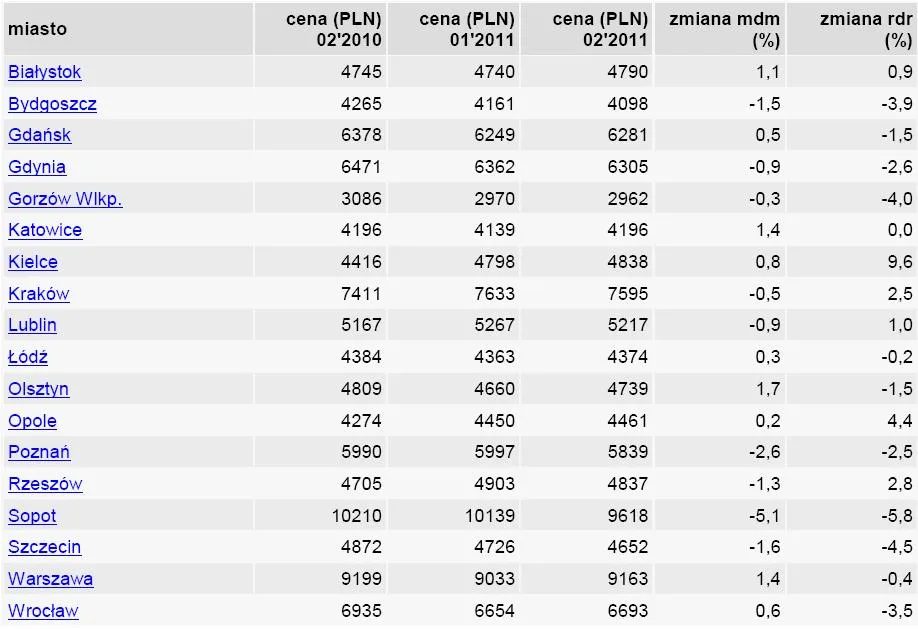Follow the Lublin link

tap(33, 325)
